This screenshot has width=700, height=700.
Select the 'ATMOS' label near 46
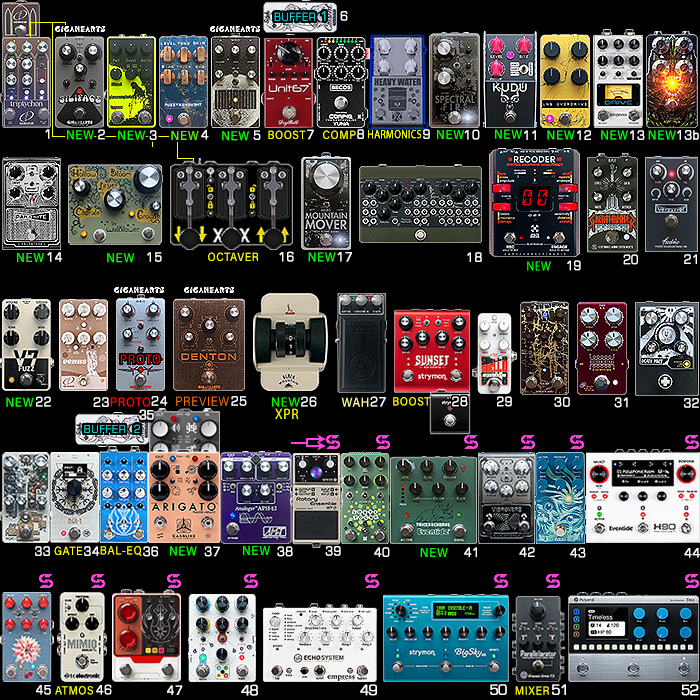pyautogui.click(x=74, y=690)
